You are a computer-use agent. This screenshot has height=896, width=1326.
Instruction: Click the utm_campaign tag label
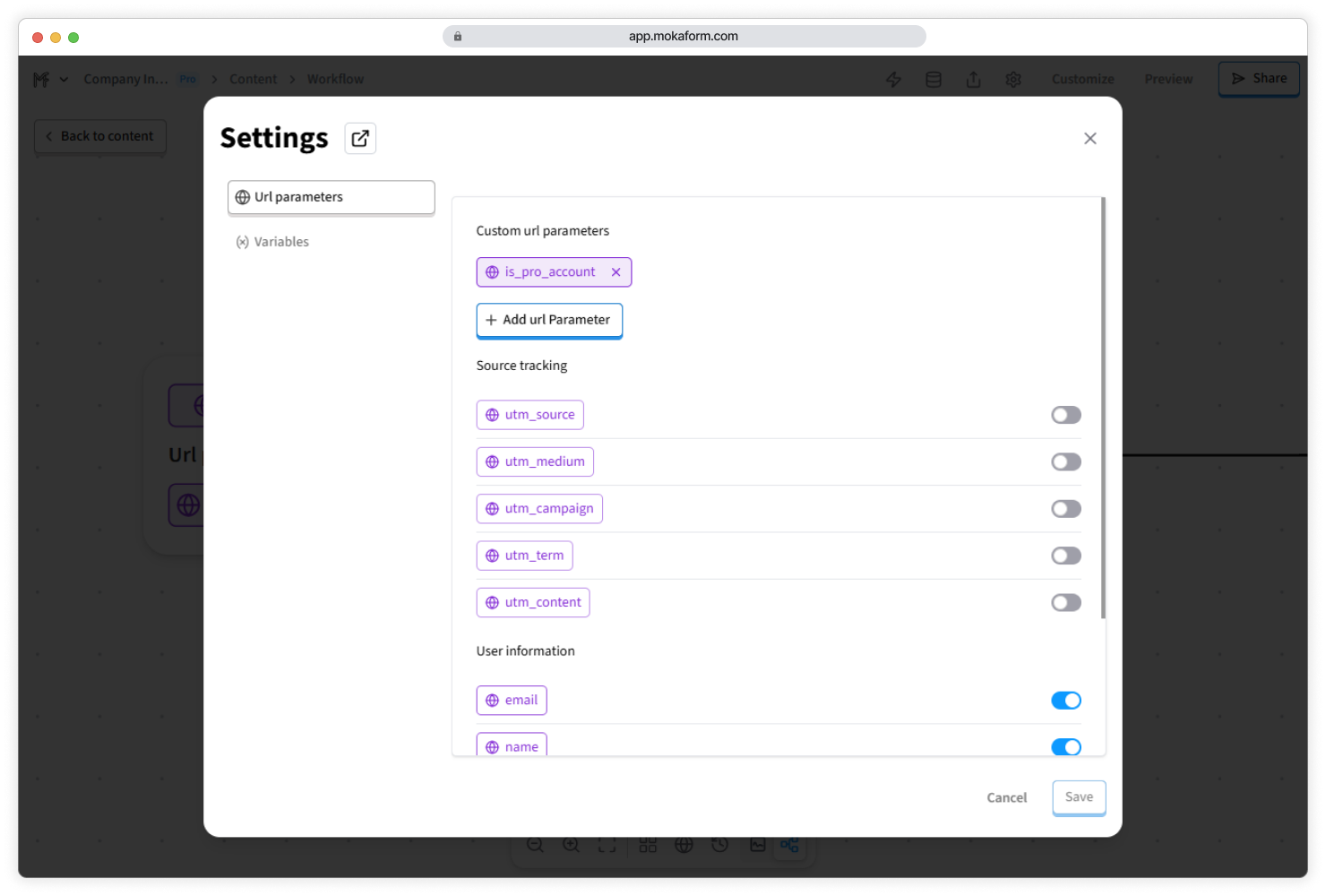[539, 509]
